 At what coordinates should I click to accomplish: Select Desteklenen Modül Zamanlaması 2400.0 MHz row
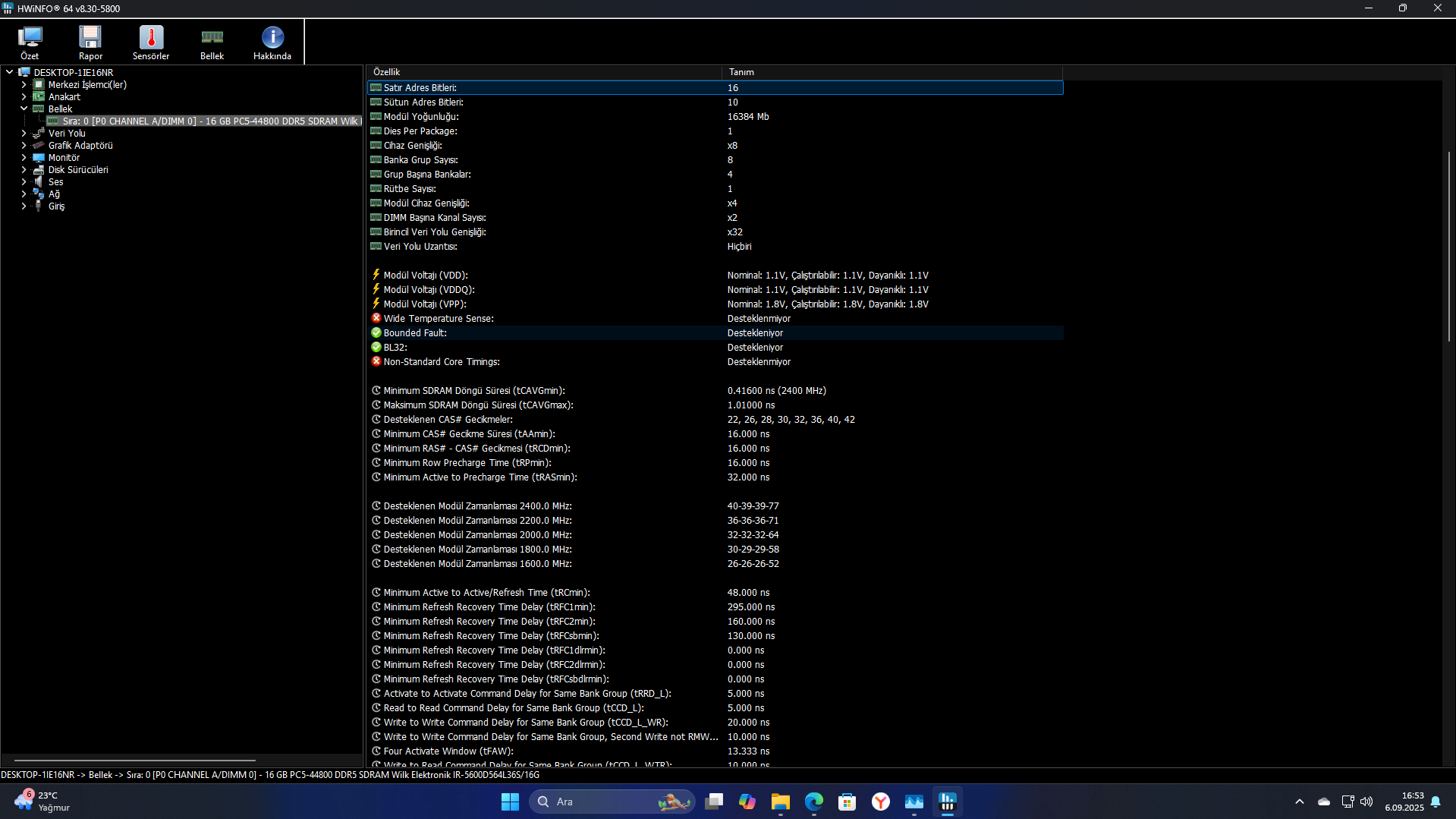[715, 506]
